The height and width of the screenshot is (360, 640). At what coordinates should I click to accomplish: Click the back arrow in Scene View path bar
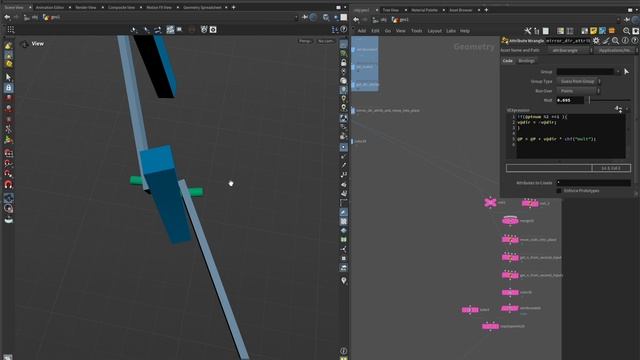7,17
